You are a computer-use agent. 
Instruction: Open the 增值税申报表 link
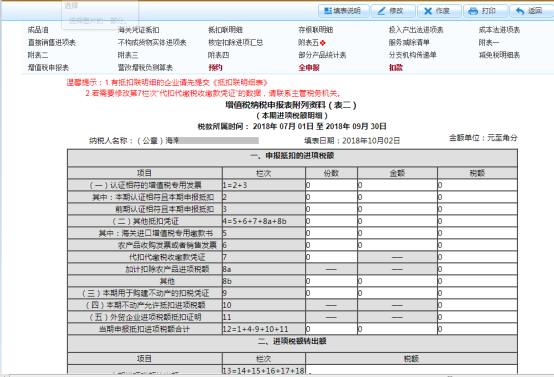click(48, 67)
